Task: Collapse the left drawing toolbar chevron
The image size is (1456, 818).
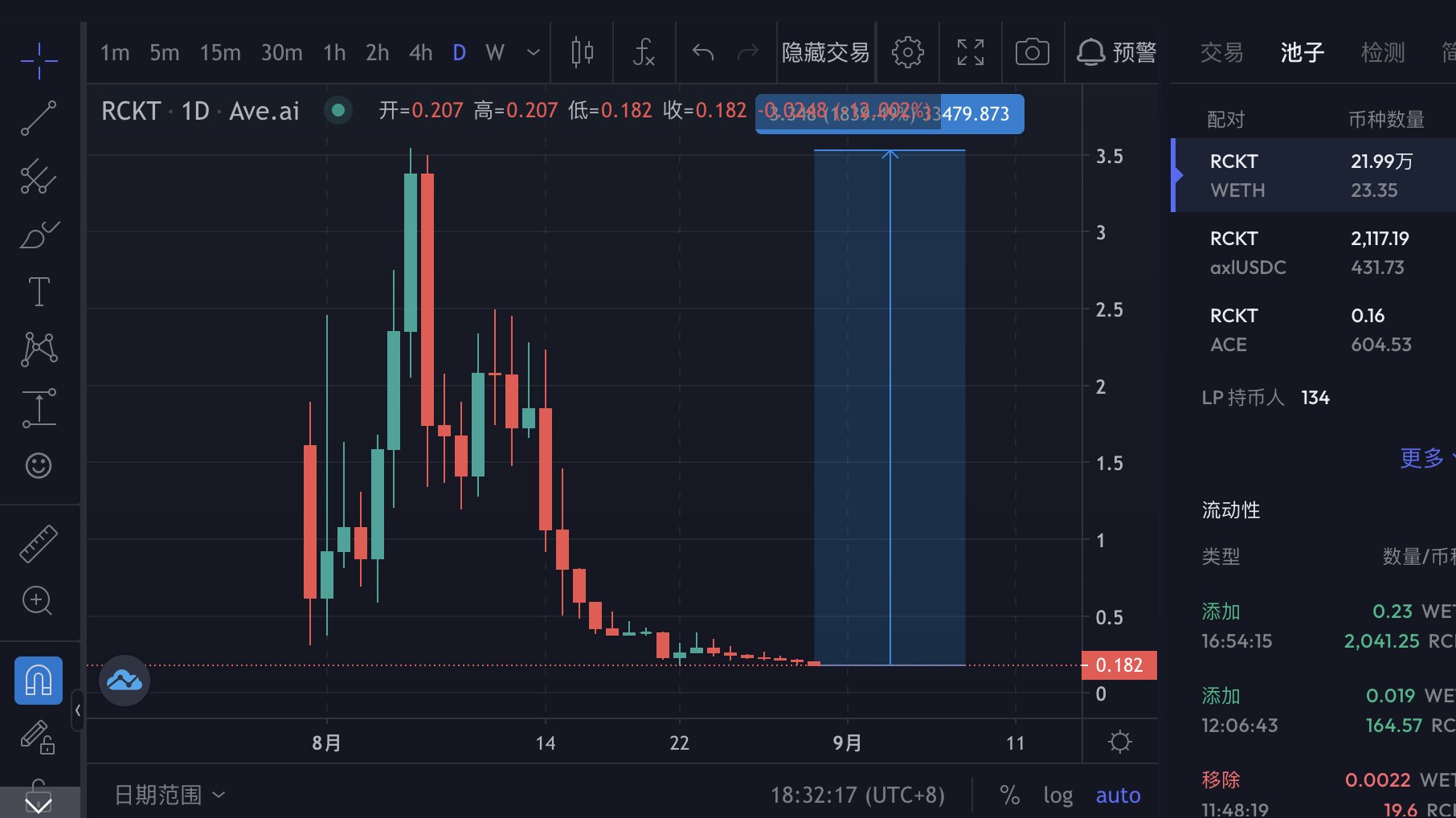Action: pyautogui.click(x=77, y=710)
